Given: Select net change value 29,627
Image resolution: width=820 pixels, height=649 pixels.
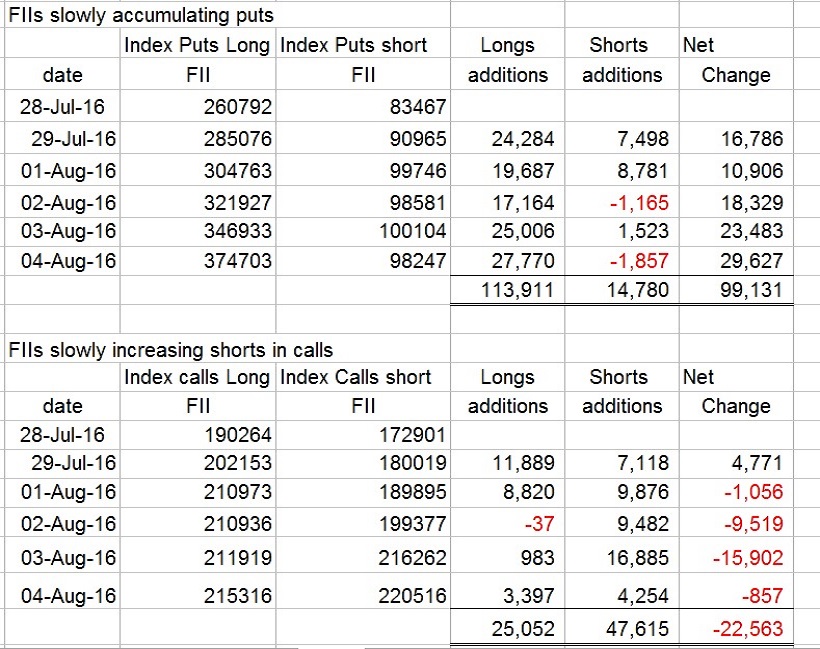Looking at the screenshot, I should [x=749, y=262].
